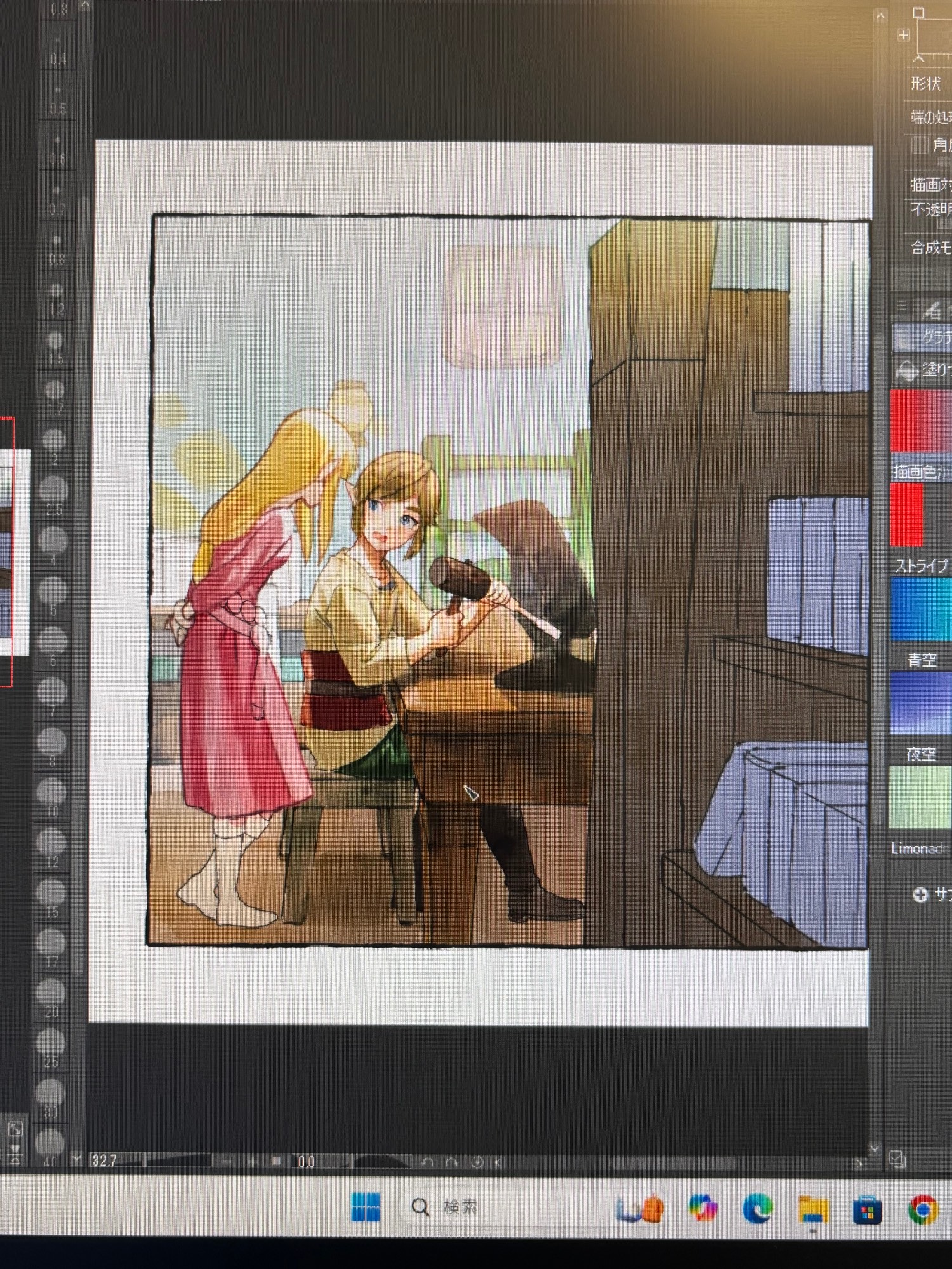The width and height of the screenshot is (952, 1269).
Task: Select the 1.2 brush size preset
Action: (x=56, y=297)
